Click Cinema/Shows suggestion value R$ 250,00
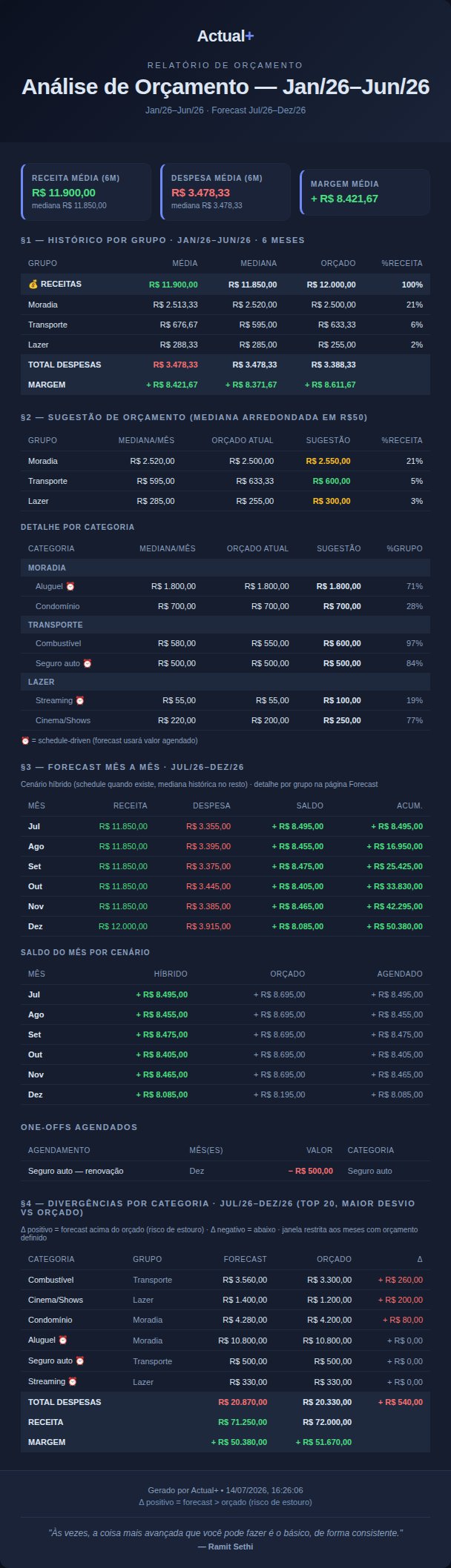The image size is (451, 1568). [x=342, y=720]
